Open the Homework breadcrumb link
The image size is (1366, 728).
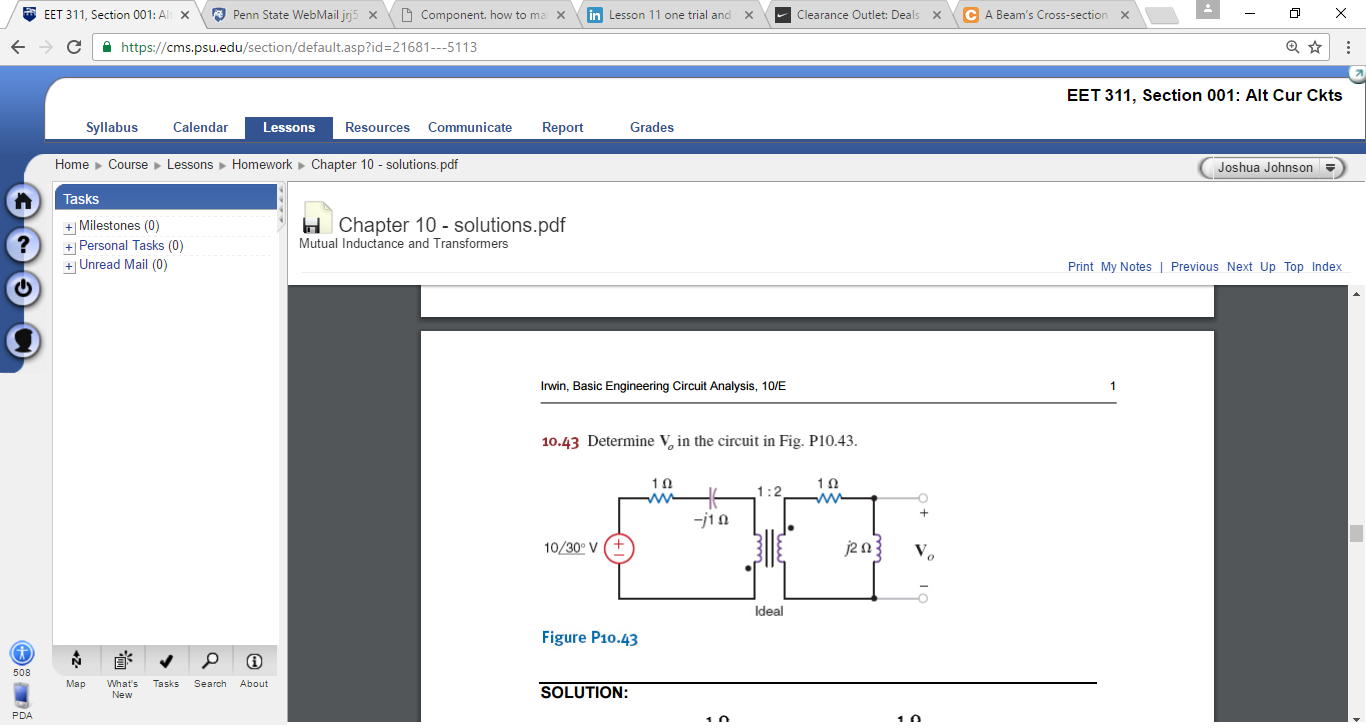point(261,164)
